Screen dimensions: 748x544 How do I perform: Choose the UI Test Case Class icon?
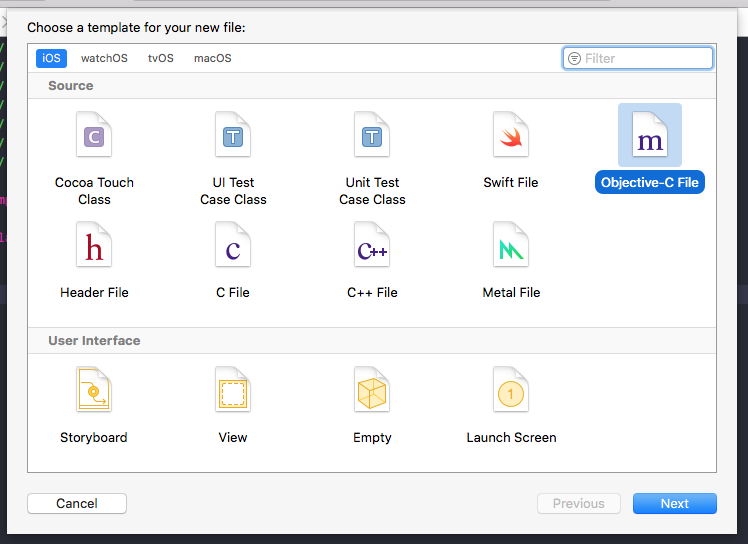click(233, 135)
